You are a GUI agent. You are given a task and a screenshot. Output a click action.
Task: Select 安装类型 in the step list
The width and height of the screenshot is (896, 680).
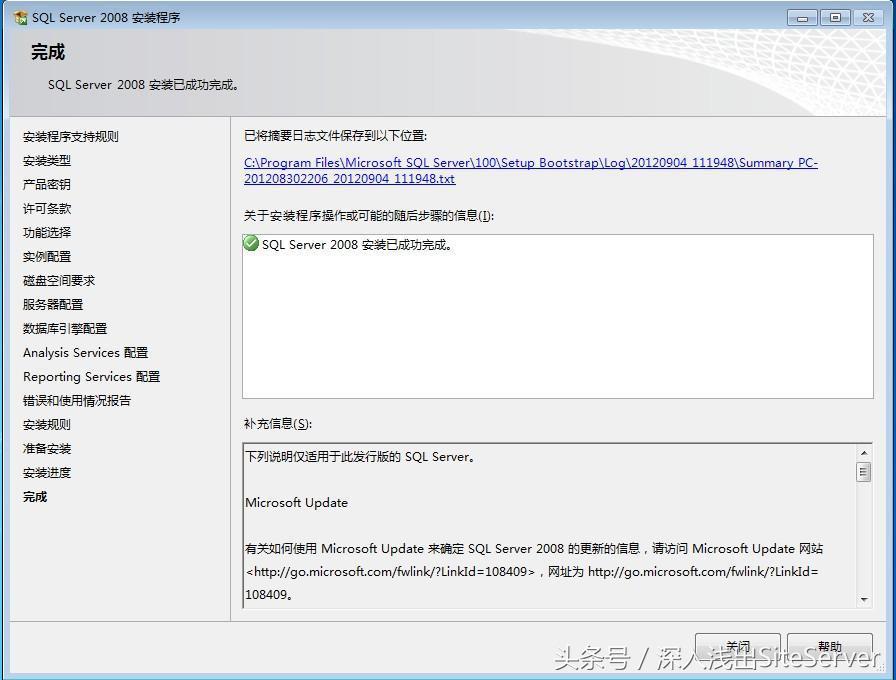[47, 161]
